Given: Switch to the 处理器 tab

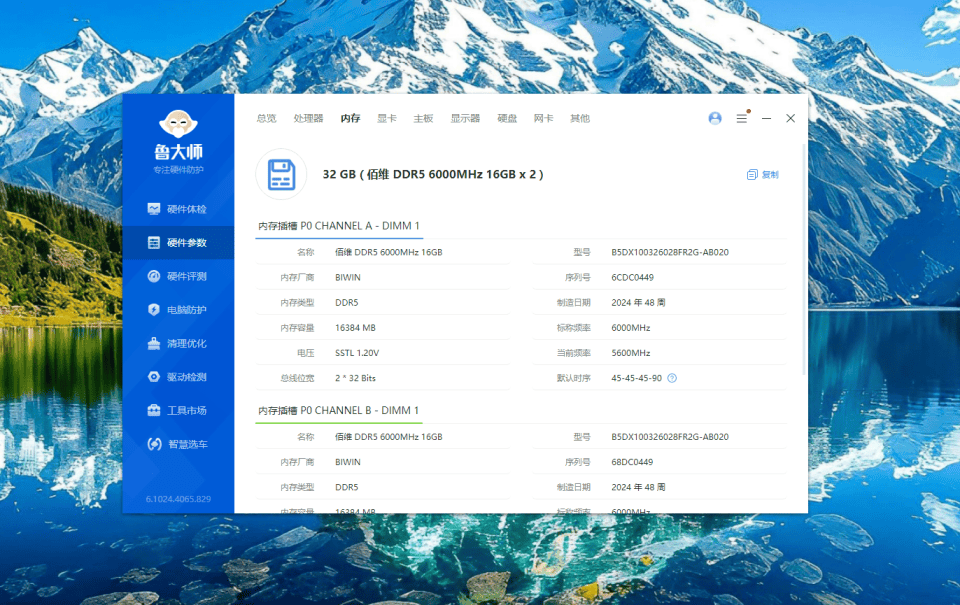Looking at the screenshot, I should point(308,118).
